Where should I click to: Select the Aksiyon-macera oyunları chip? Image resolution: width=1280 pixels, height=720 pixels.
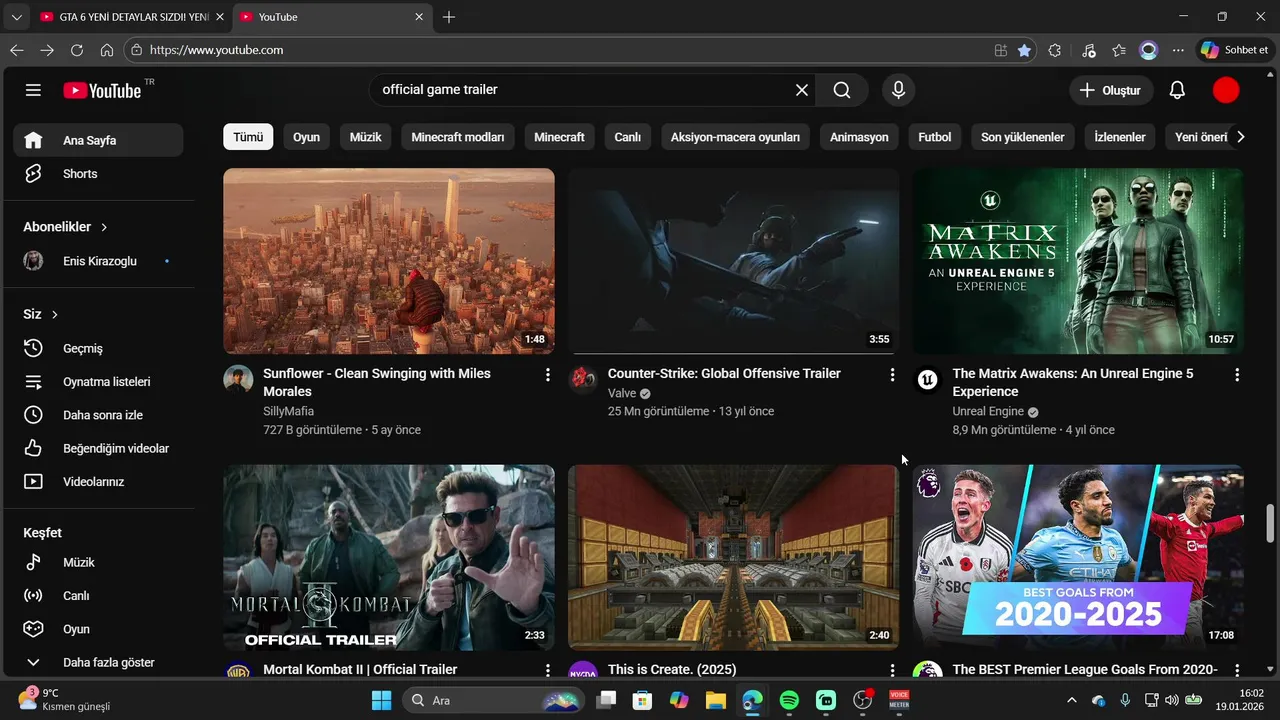(x=735, y=137)
